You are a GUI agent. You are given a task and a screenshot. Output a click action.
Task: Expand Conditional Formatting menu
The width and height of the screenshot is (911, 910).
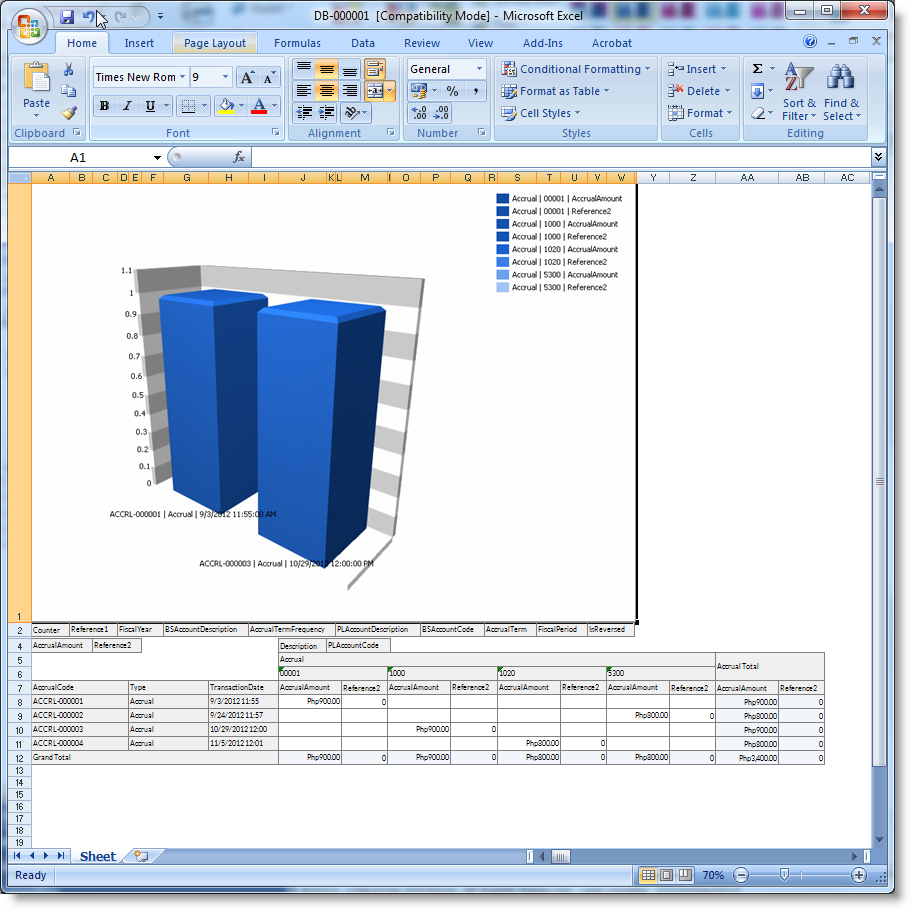coord(575,69)
